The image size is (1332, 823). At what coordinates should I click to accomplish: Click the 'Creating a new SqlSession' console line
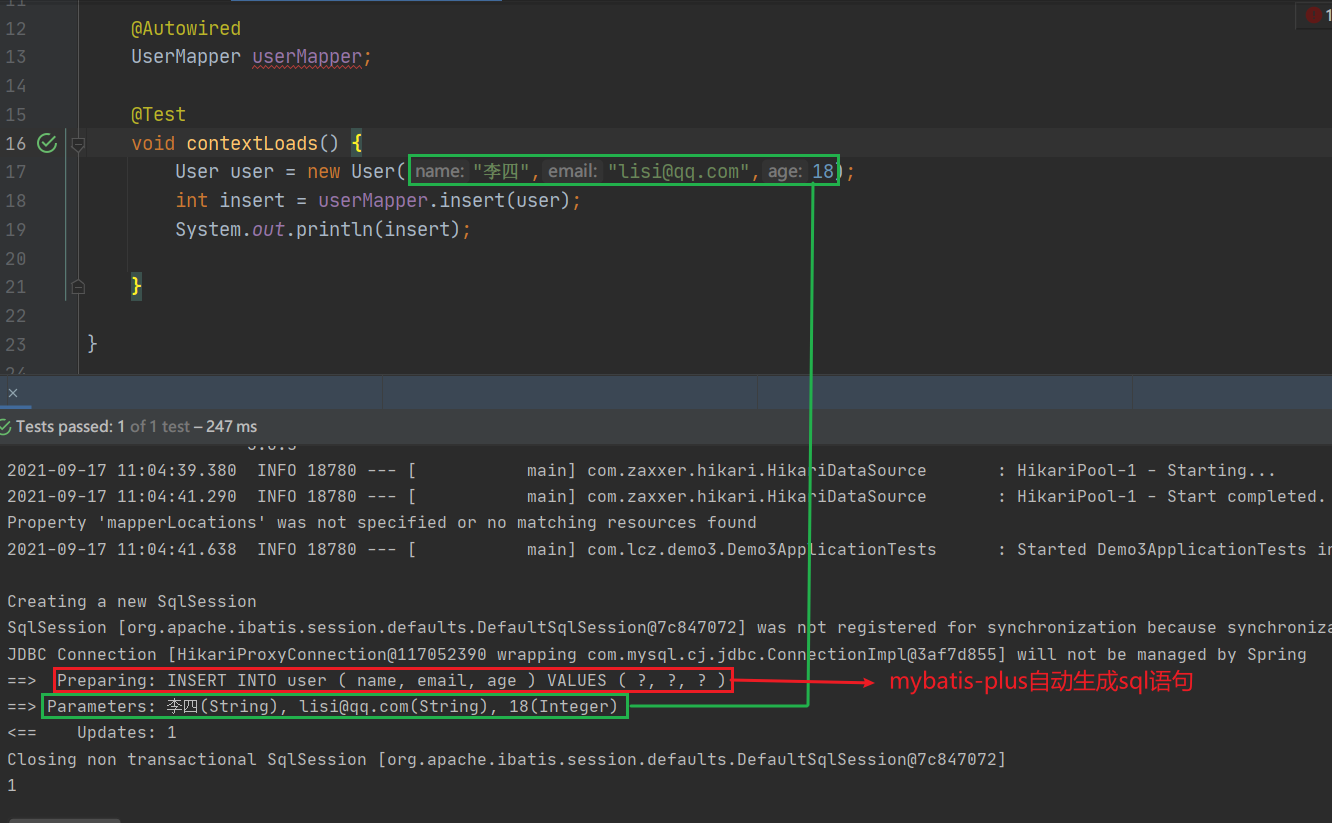tap(132, 602)
